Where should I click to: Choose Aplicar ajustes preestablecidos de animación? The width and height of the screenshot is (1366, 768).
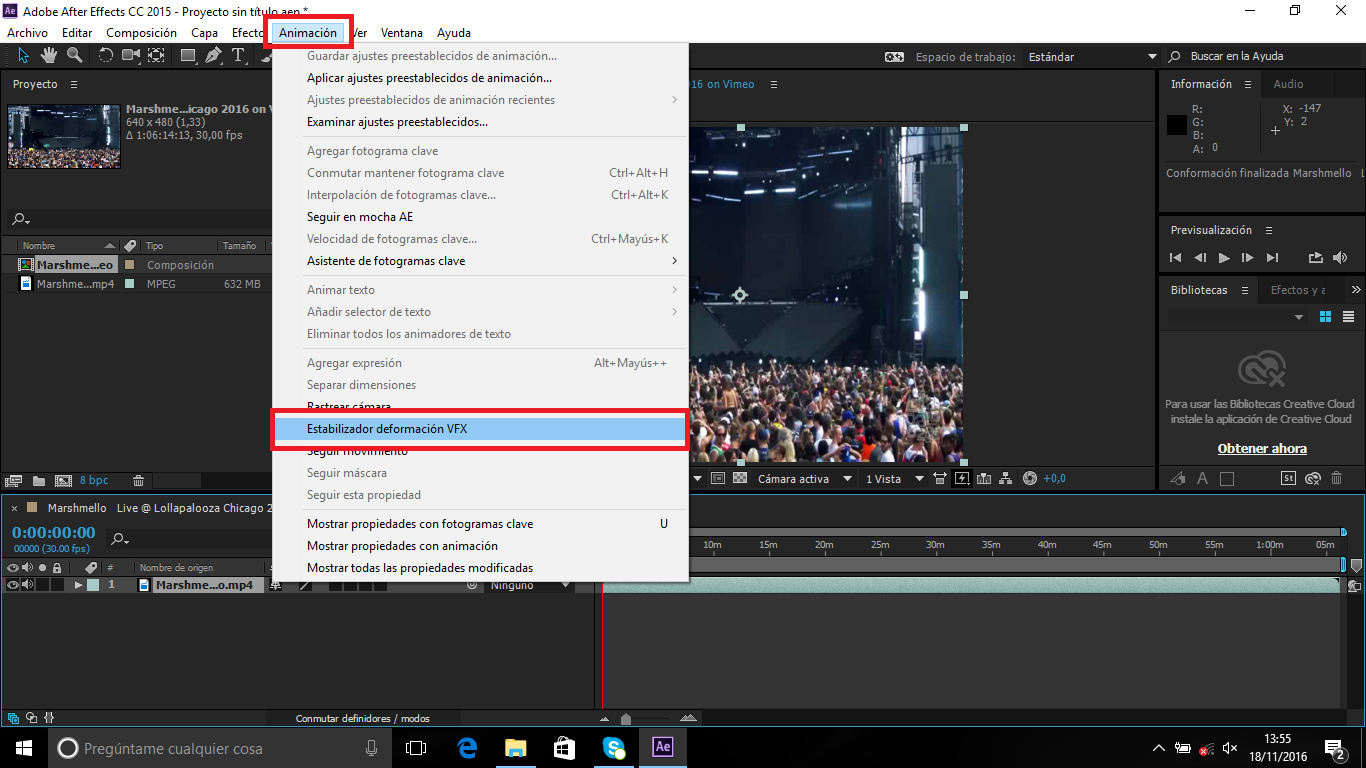coord(480,78)
